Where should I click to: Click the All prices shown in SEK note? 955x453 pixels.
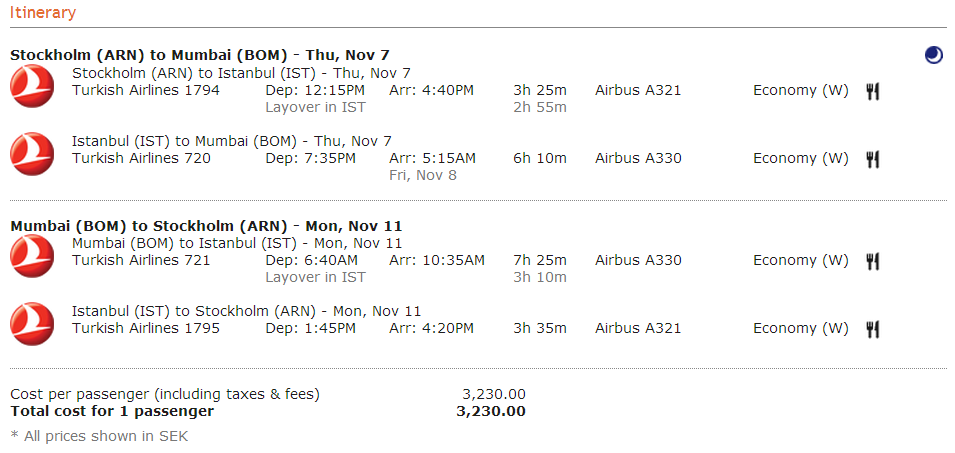coord(99,436)
